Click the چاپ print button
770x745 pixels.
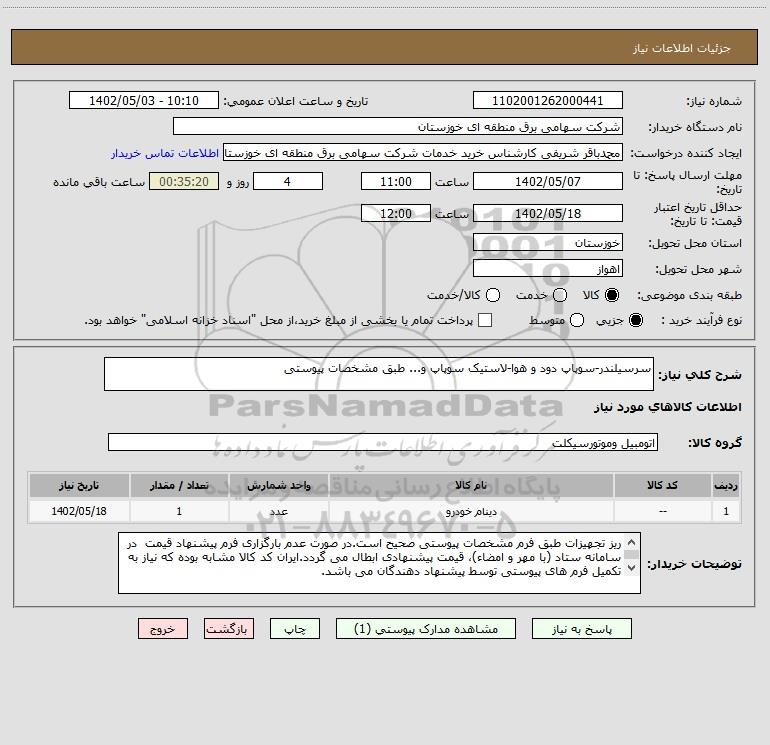(295, 629)
